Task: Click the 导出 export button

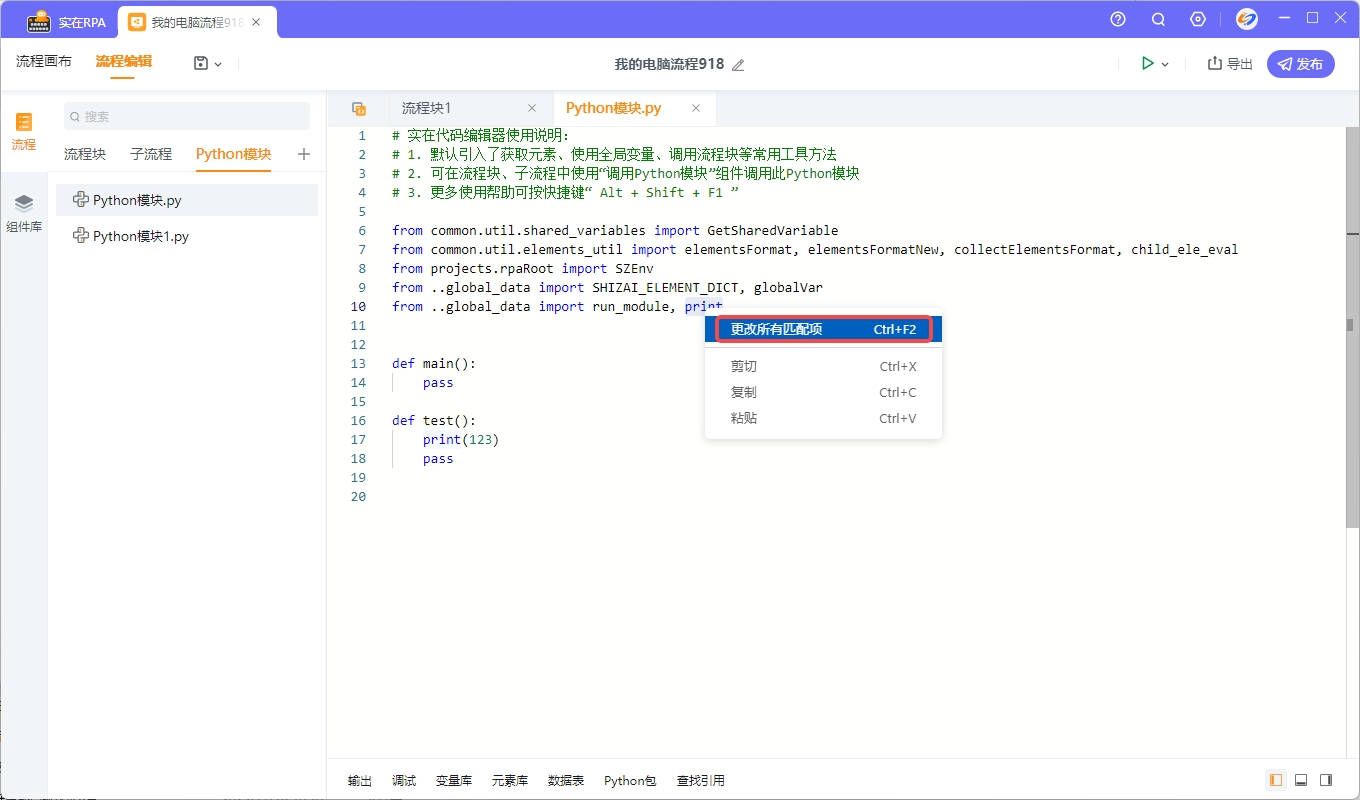Action: pos(1230,64)
